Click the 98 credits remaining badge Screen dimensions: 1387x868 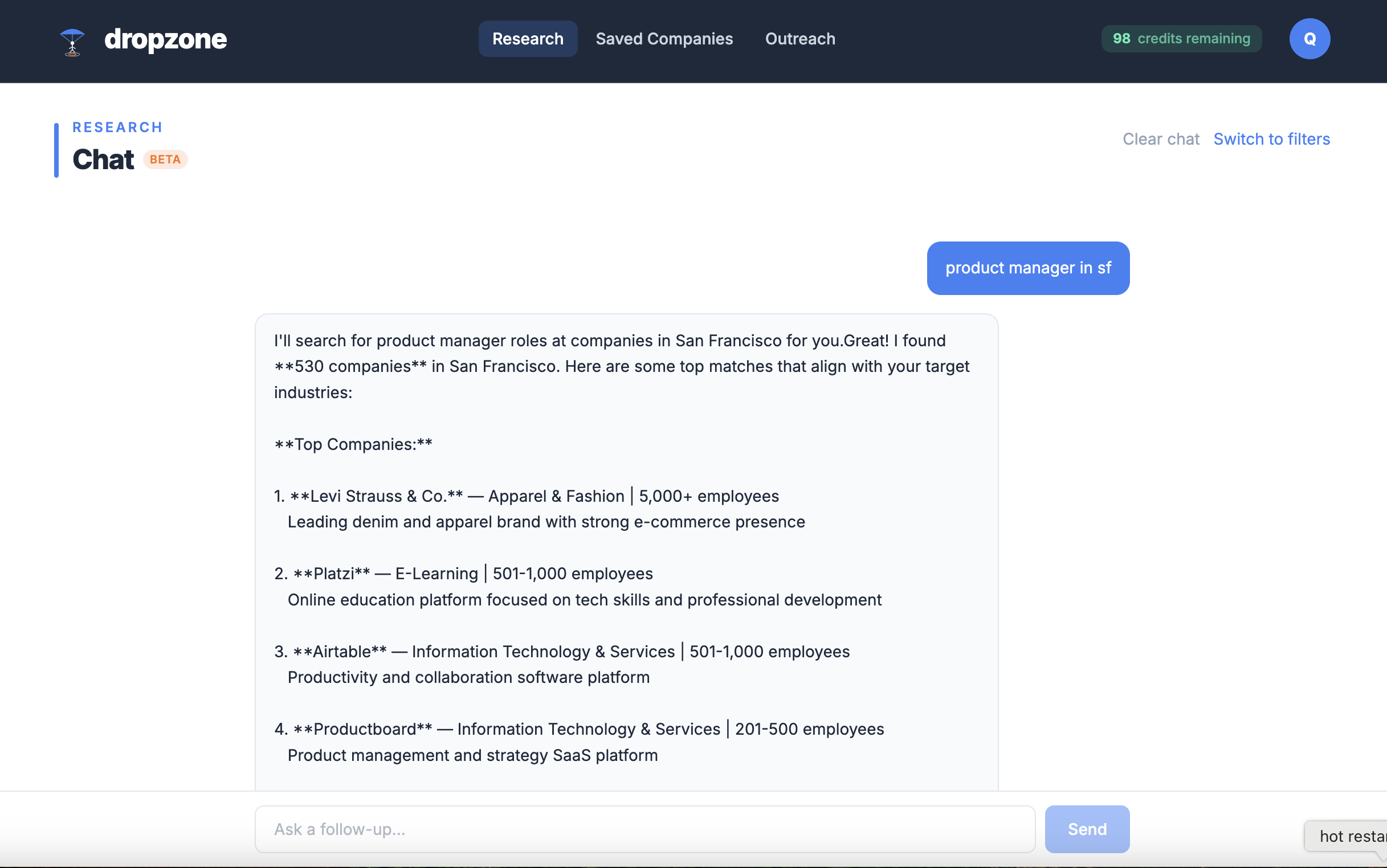[1181, 39]
